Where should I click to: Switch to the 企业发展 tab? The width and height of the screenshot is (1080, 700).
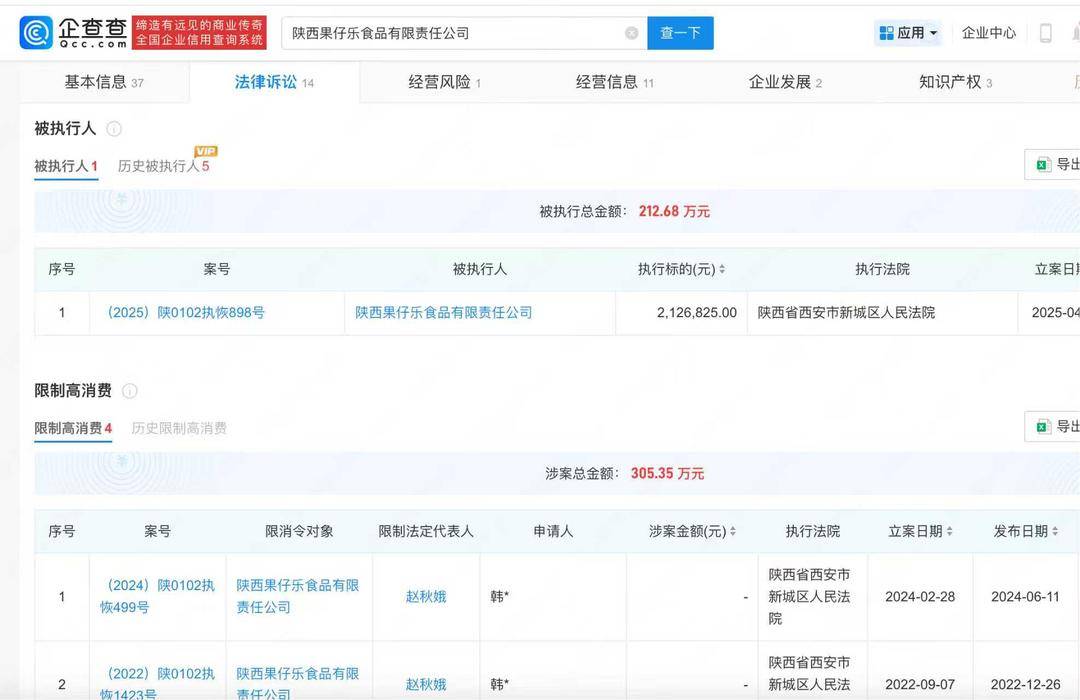[x=785, y=82]
